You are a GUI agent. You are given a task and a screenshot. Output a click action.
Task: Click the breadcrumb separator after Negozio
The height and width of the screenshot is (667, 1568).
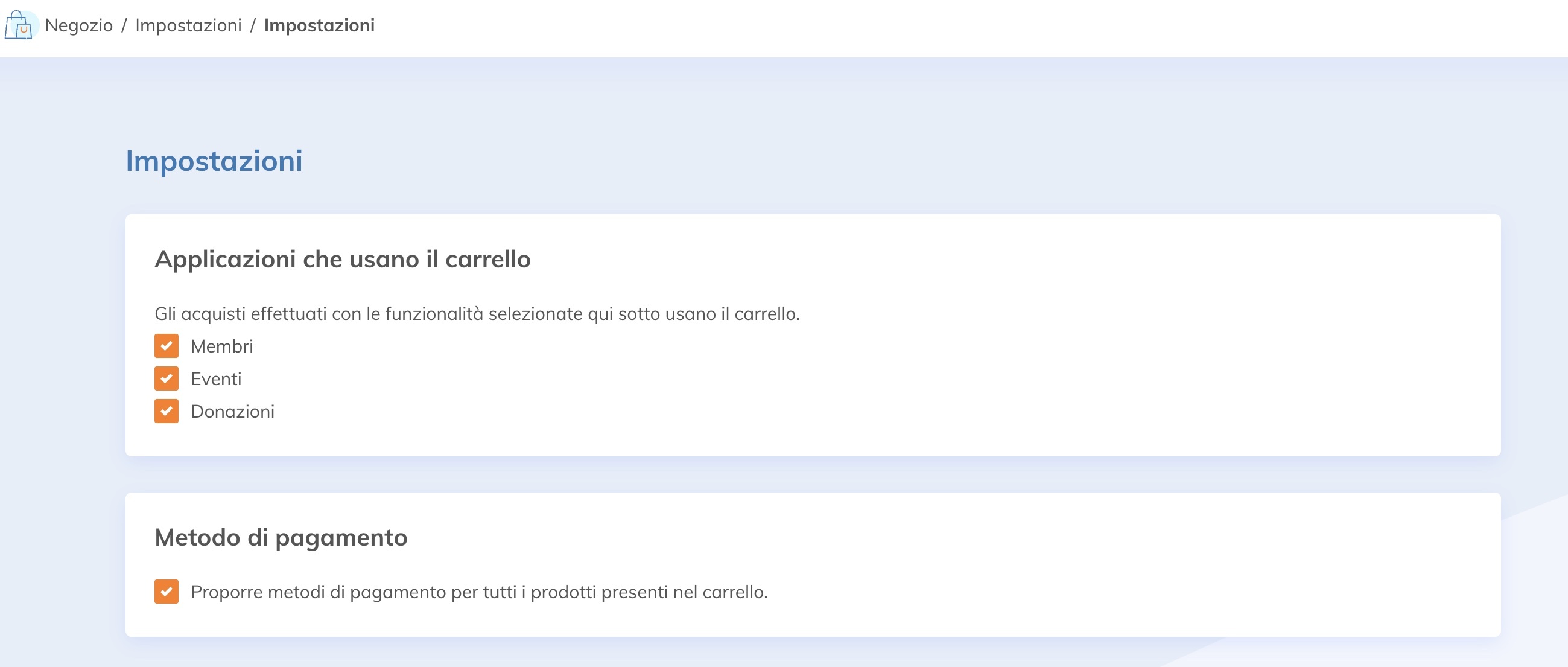point(125,25)
